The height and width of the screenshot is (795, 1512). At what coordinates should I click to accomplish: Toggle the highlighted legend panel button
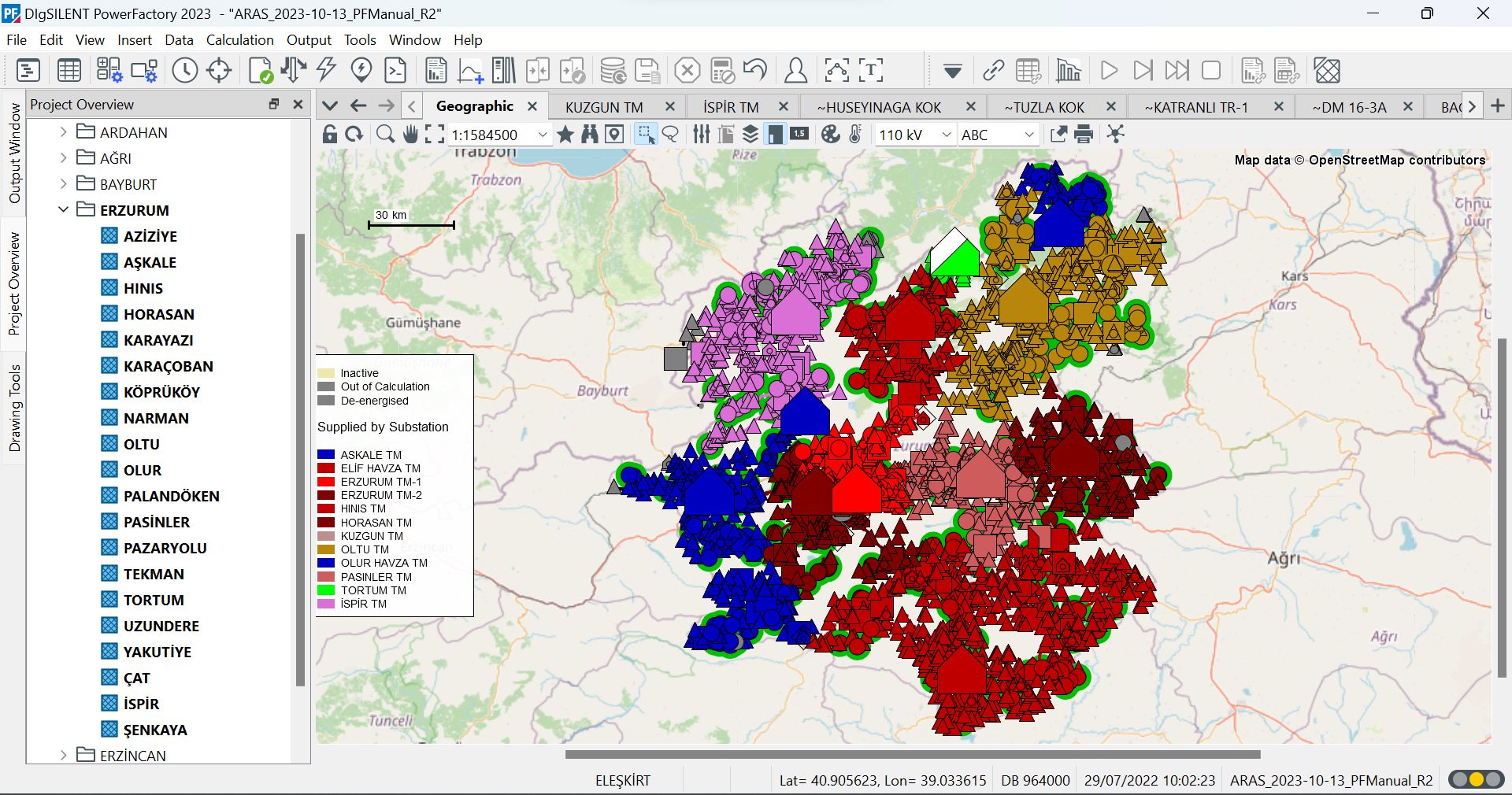click(x=776, y=135)
